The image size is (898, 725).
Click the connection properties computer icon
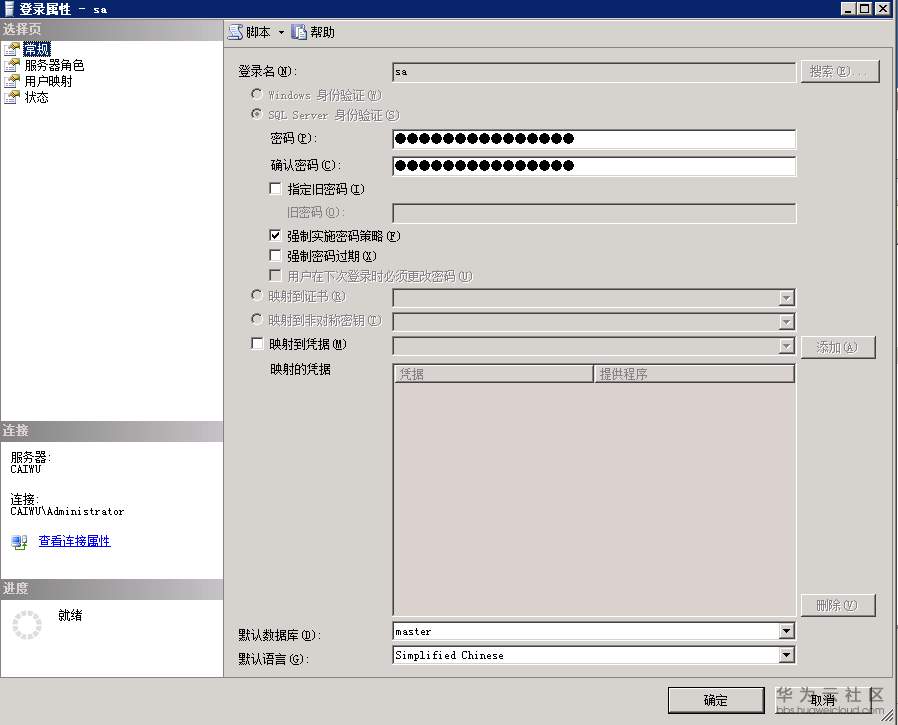(x=19, y=542)
